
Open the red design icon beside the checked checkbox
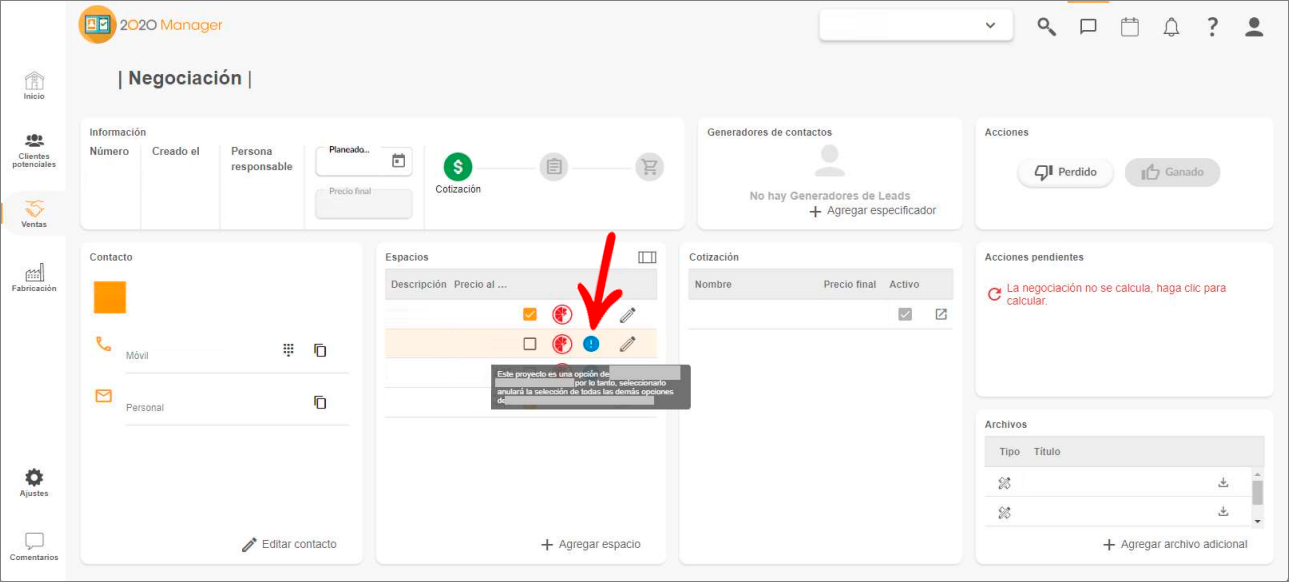click(562, 314)
